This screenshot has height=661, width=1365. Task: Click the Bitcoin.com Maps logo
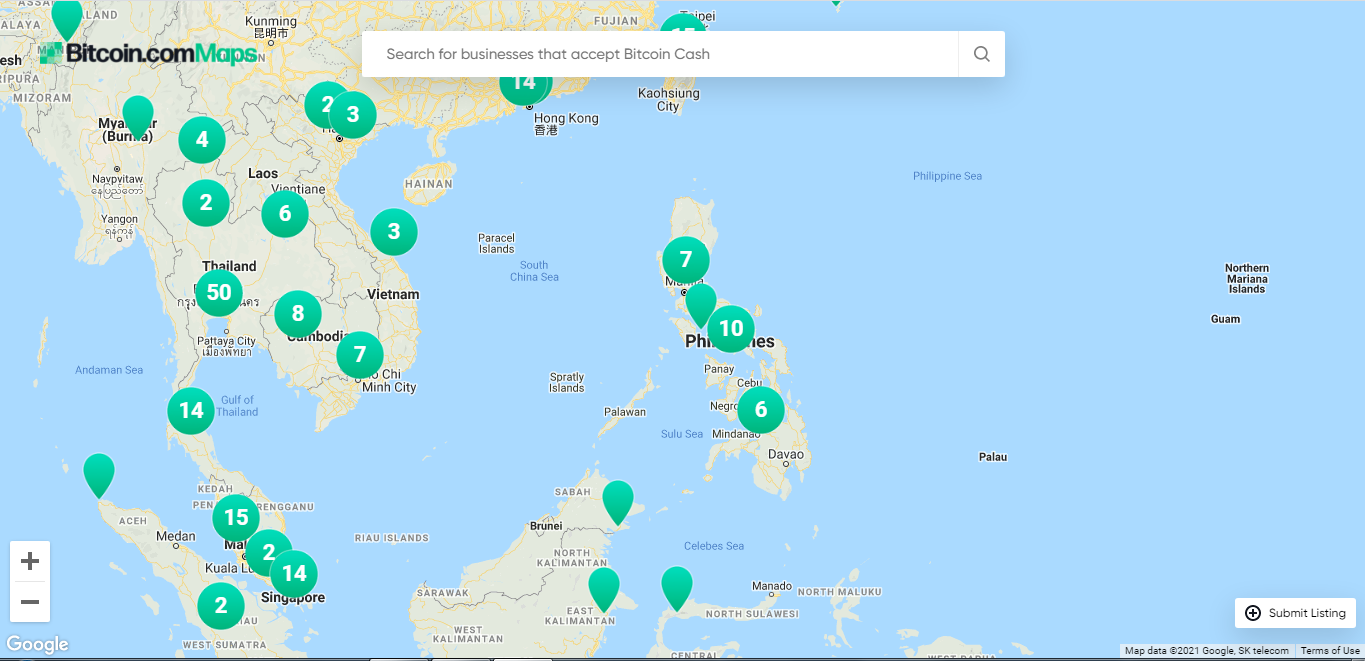pyautogui.click(x=148, y=53)
